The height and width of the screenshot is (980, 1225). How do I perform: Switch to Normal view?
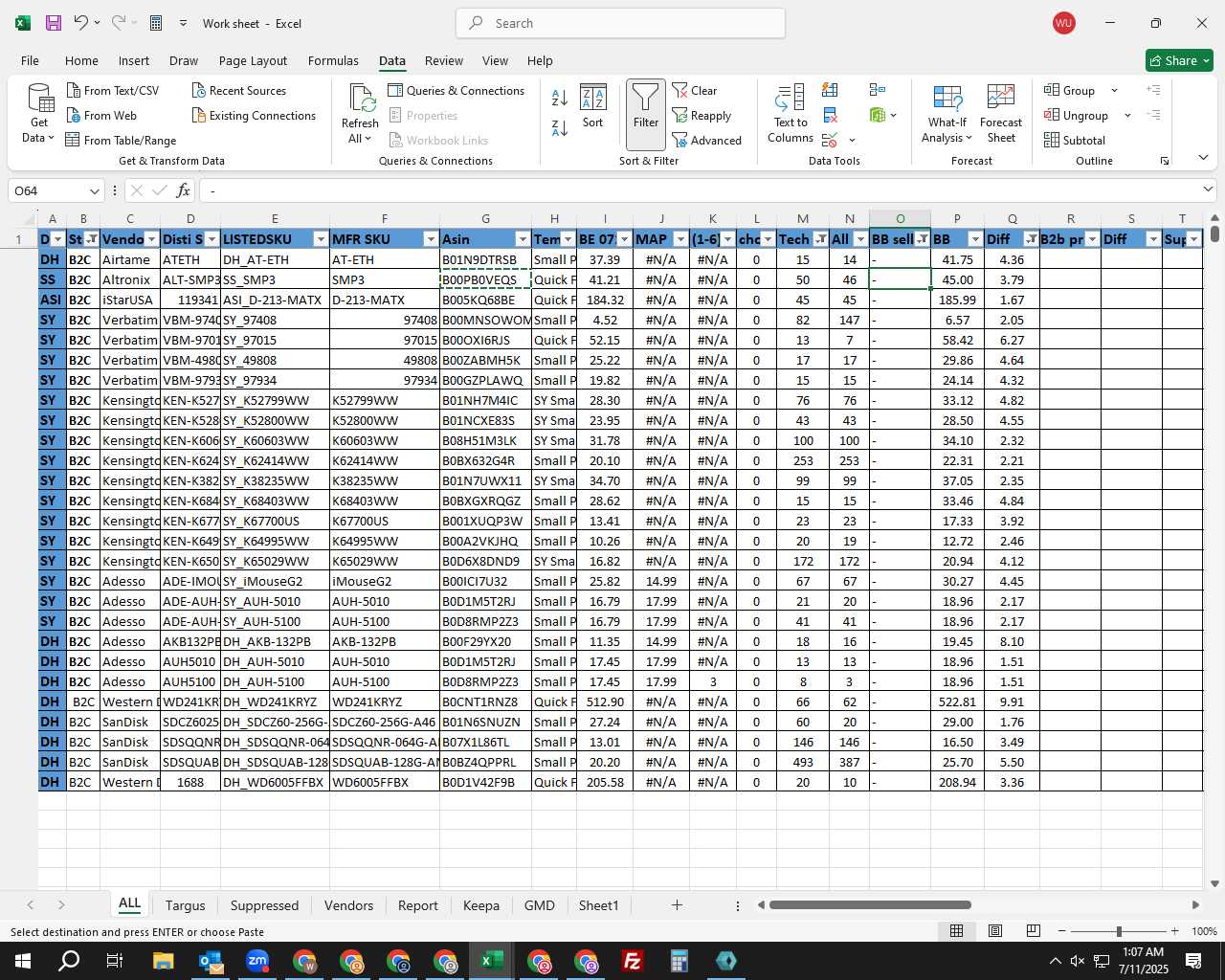956,931
